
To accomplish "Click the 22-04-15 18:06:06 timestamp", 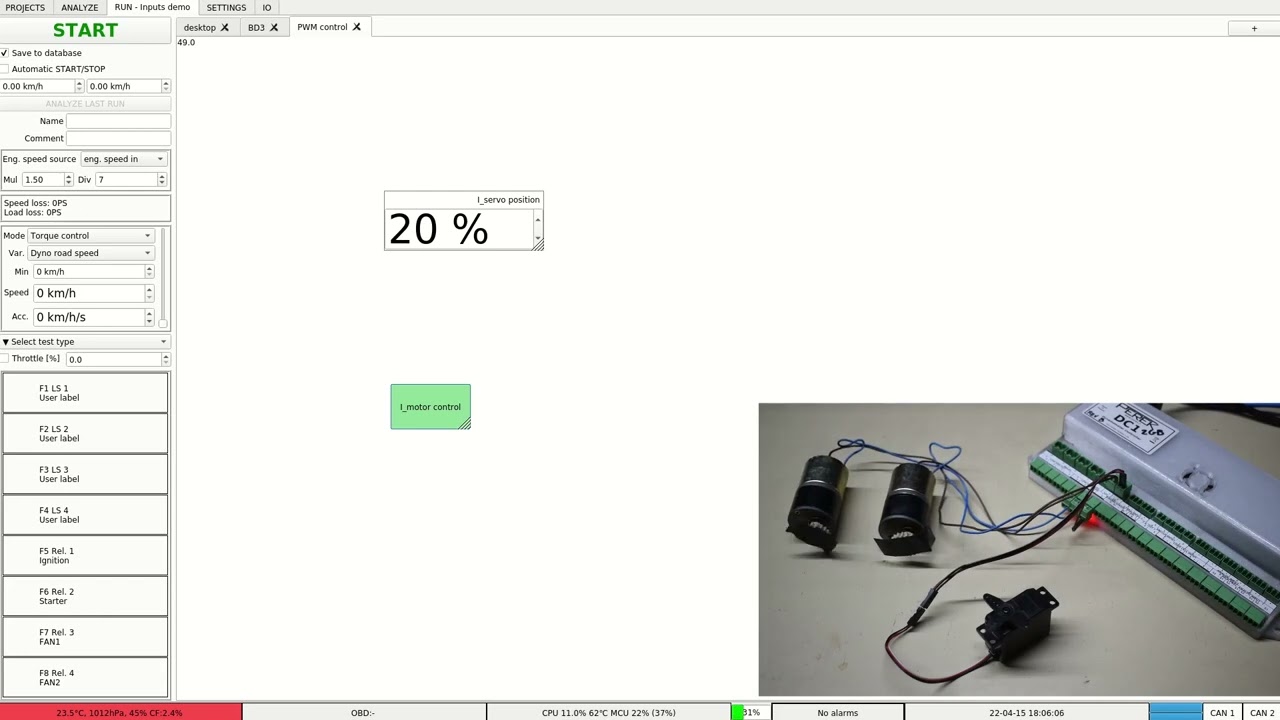I will coord(1026,713).
